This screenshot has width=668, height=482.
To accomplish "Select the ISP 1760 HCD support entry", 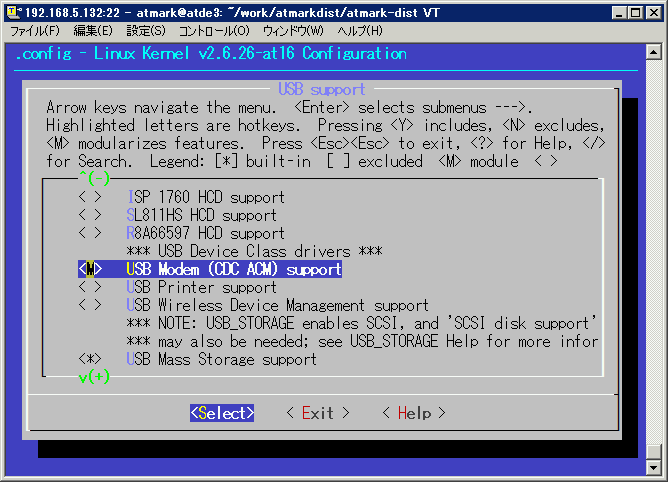I will pos(206,197).
